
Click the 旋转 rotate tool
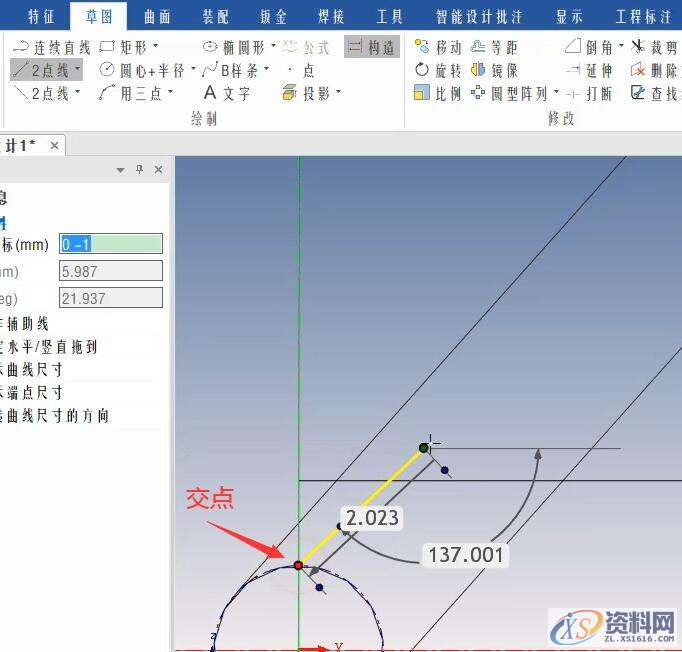[438, 70]
